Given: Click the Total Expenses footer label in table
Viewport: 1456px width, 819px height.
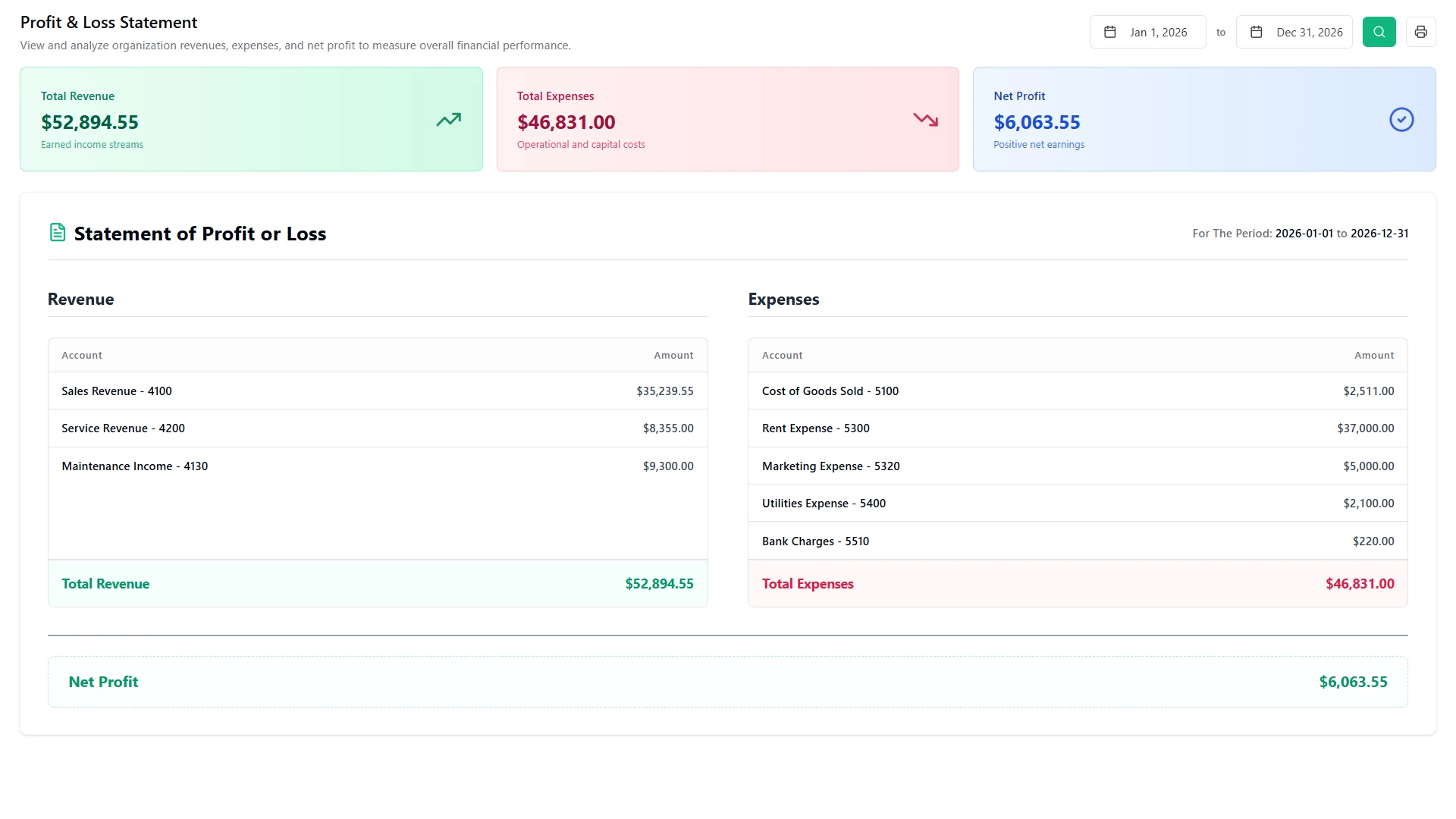Looking at the screenshot, I should coord(808,584).
